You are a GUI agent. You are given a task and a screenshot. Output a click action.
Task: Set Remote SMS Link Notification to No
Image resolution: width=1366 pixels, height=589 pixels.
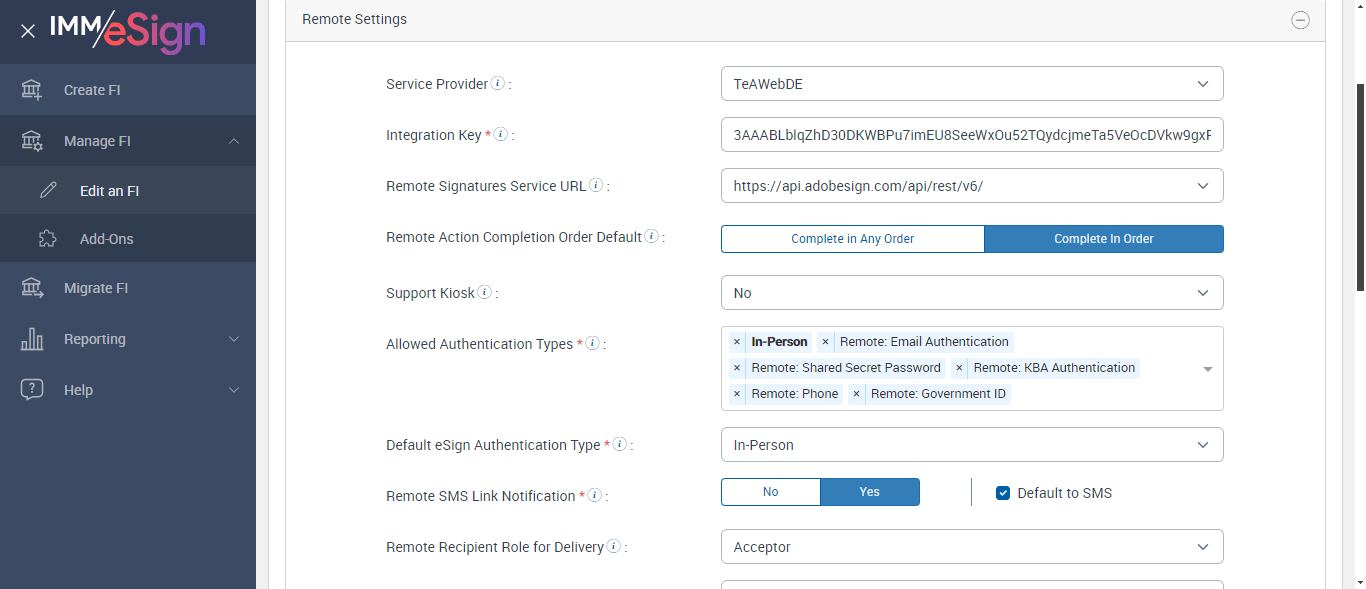pyautogui.click(x=770, y=492)
